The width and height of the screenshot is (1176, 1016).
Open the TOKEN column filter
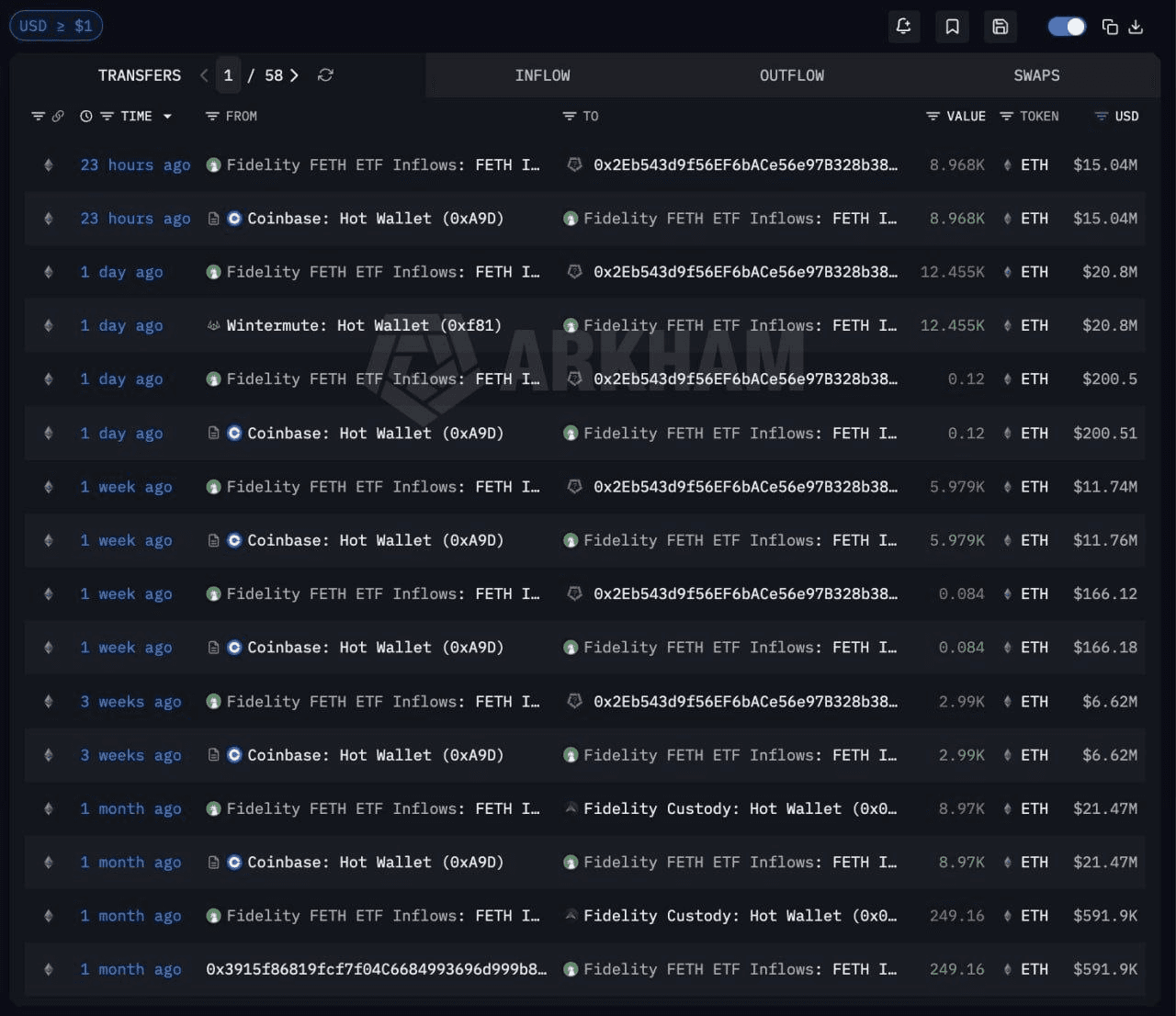(x=1006, y=117)
